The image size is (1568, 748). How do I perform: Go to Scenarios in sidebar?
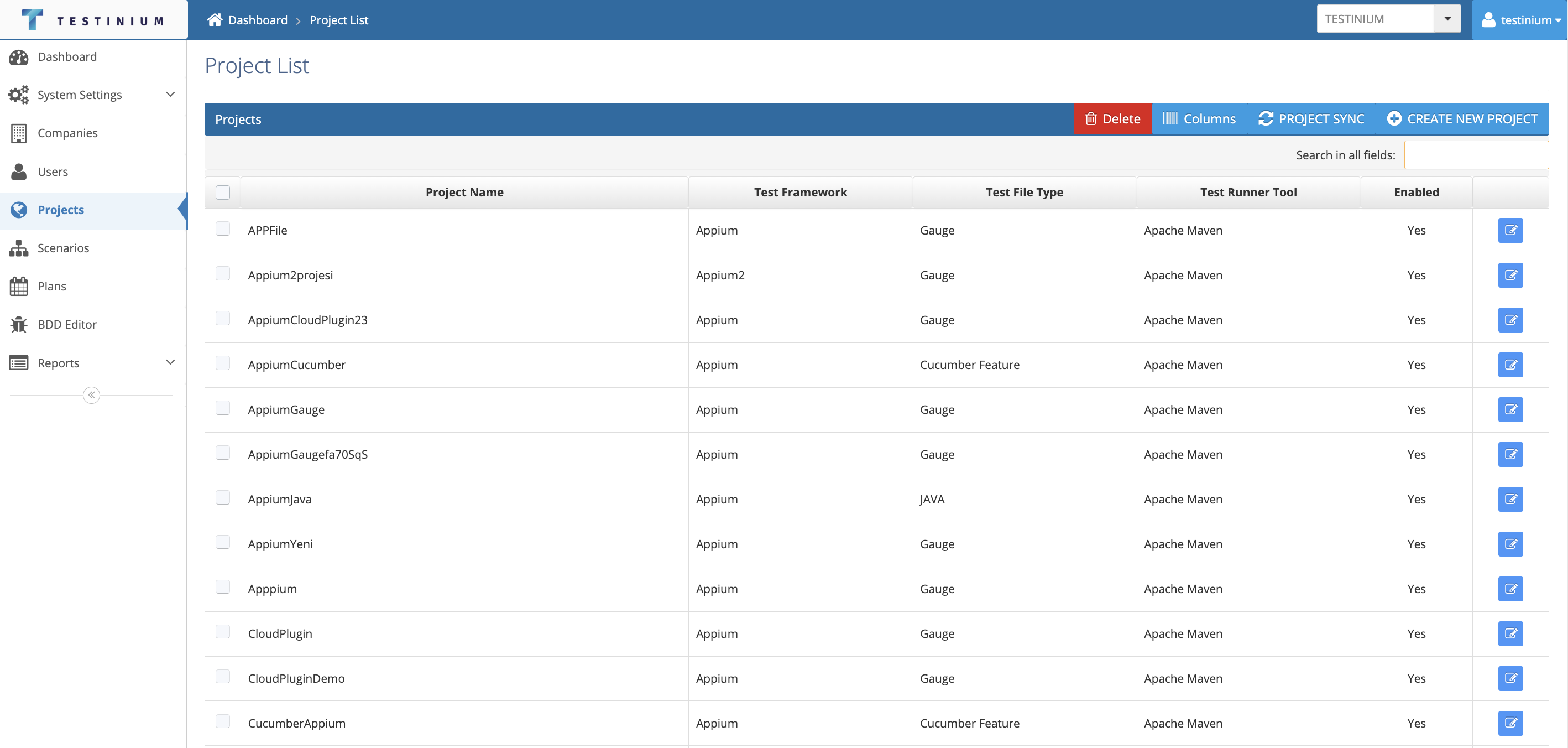pos(62,248)
